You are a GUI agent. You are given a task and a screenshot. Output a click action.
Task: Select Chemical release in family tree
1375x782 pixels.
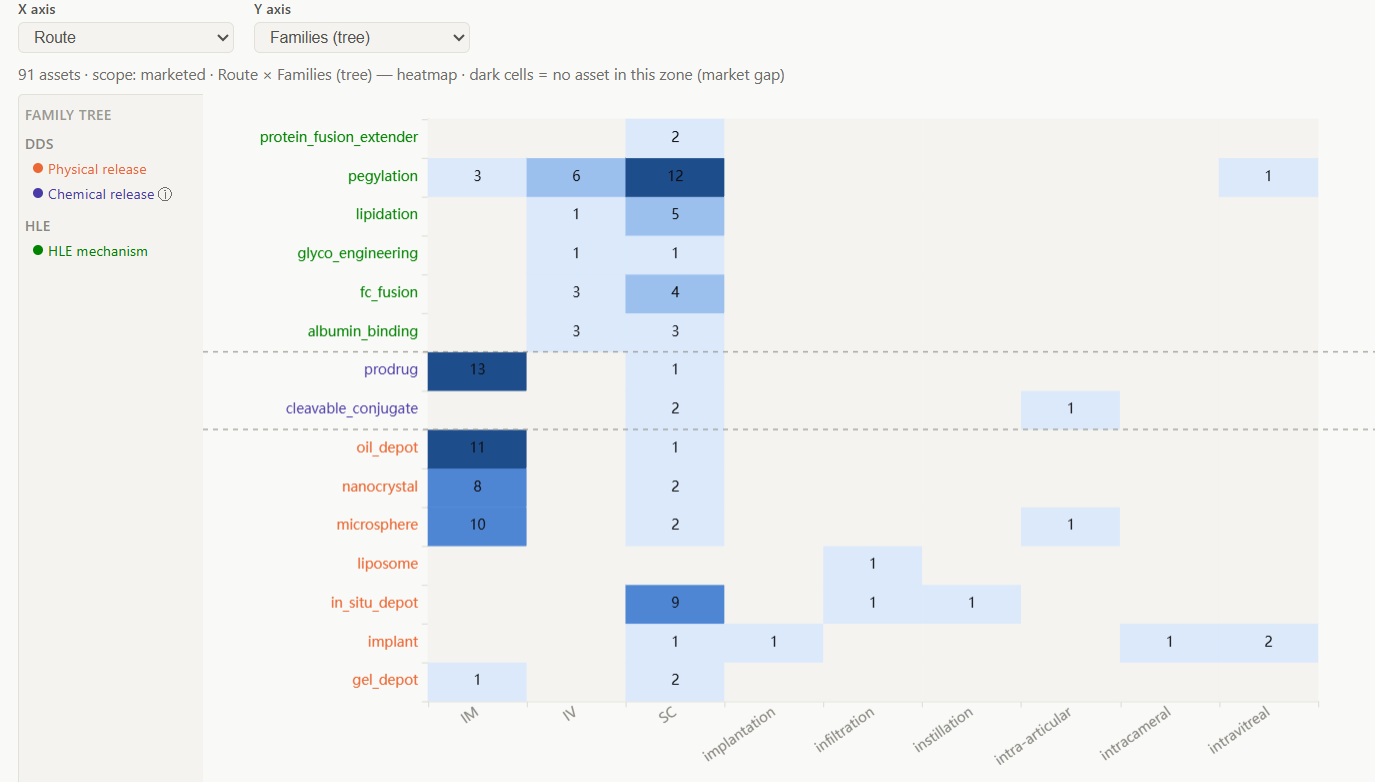[101, 195]
